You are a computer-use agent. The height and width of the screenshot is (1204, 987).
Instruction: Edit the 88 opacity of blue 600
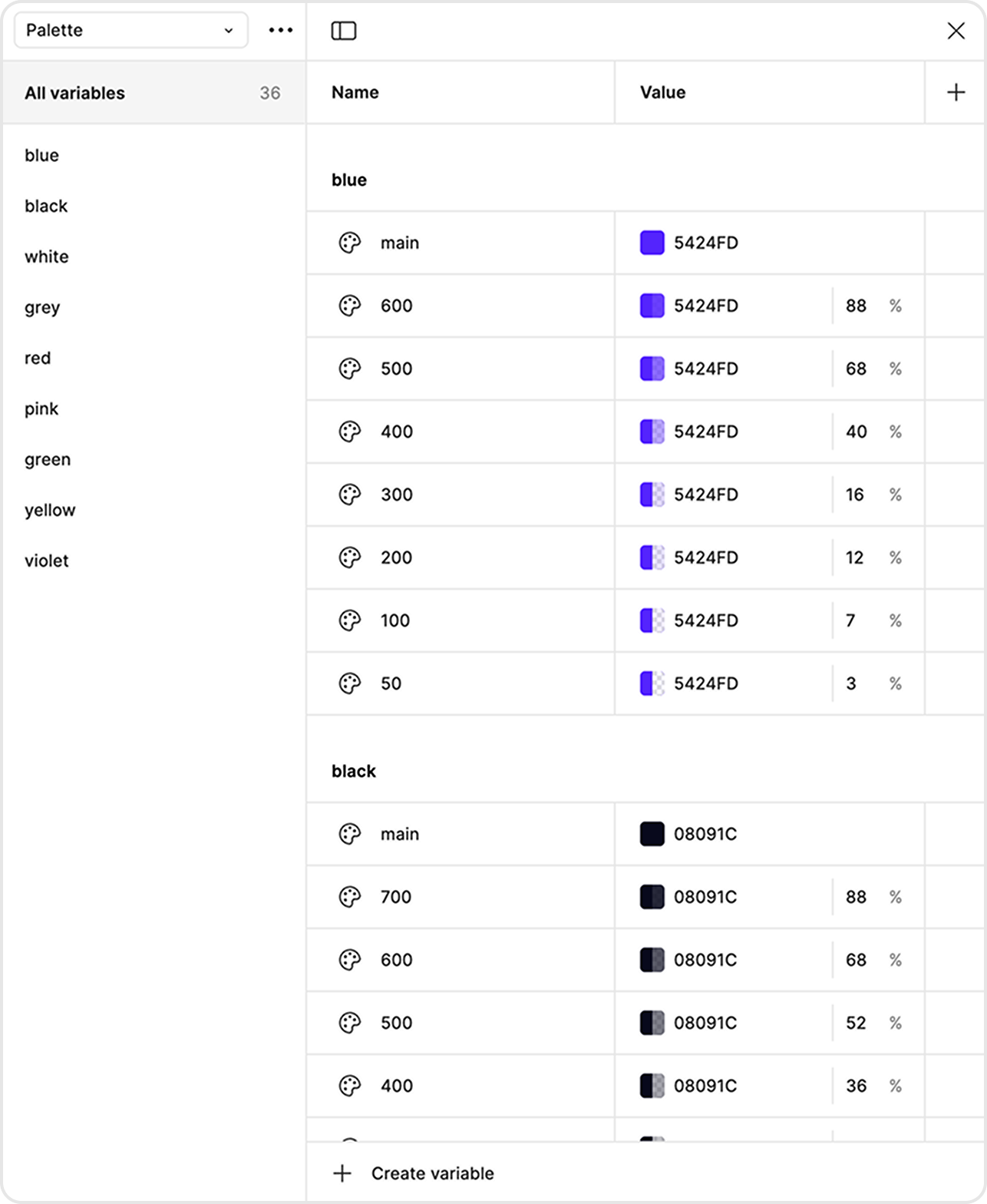tap(857, 306)
